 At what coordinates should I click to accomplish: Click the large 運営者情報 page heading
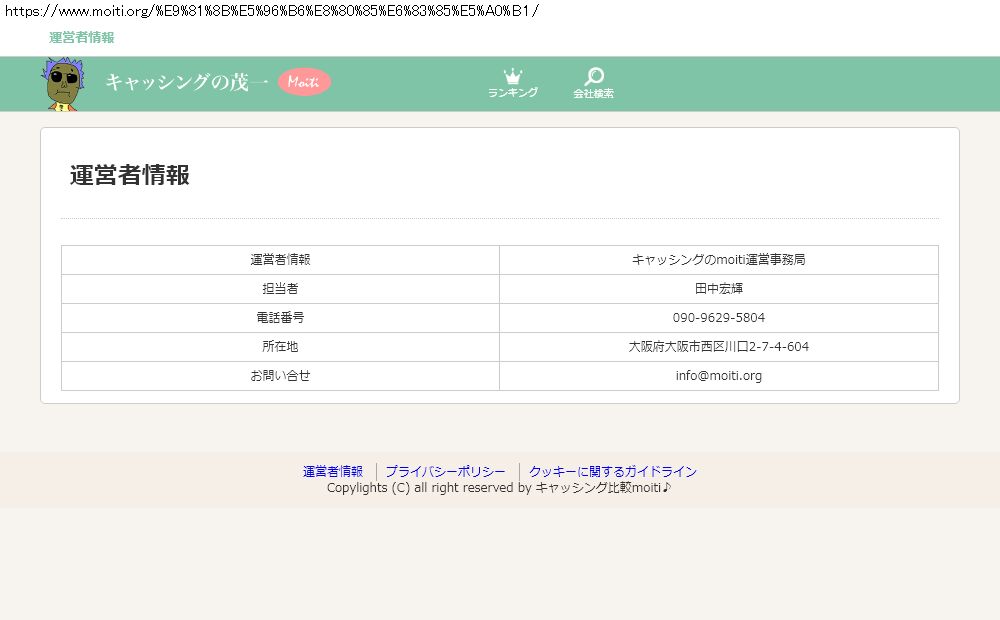click(x=130, y=175)
